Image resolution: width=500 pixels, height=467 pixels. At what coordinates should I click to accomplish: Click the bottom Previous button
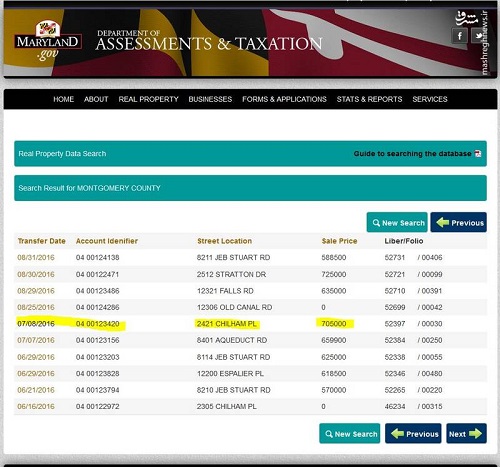point(413,434)
